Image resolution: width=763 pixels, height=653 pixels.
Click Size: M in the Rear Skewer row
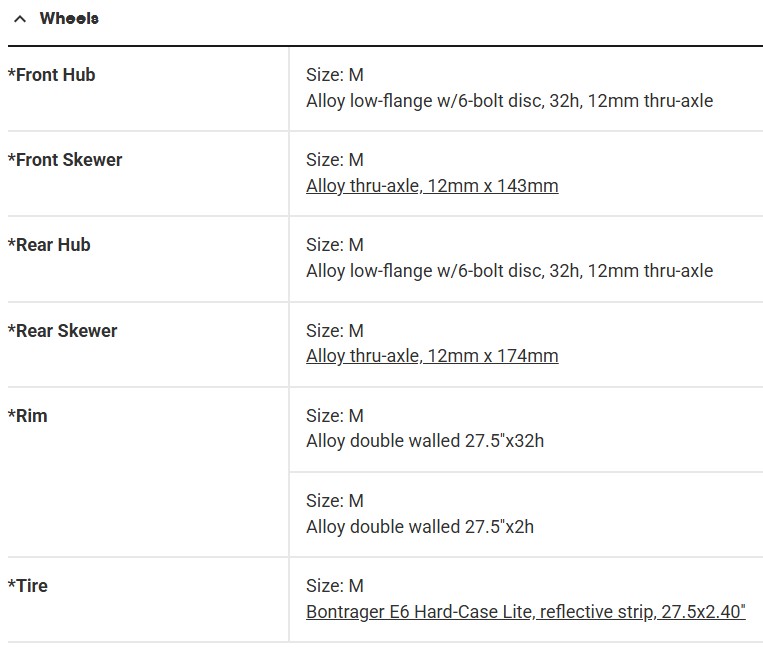tap(335, 331)
